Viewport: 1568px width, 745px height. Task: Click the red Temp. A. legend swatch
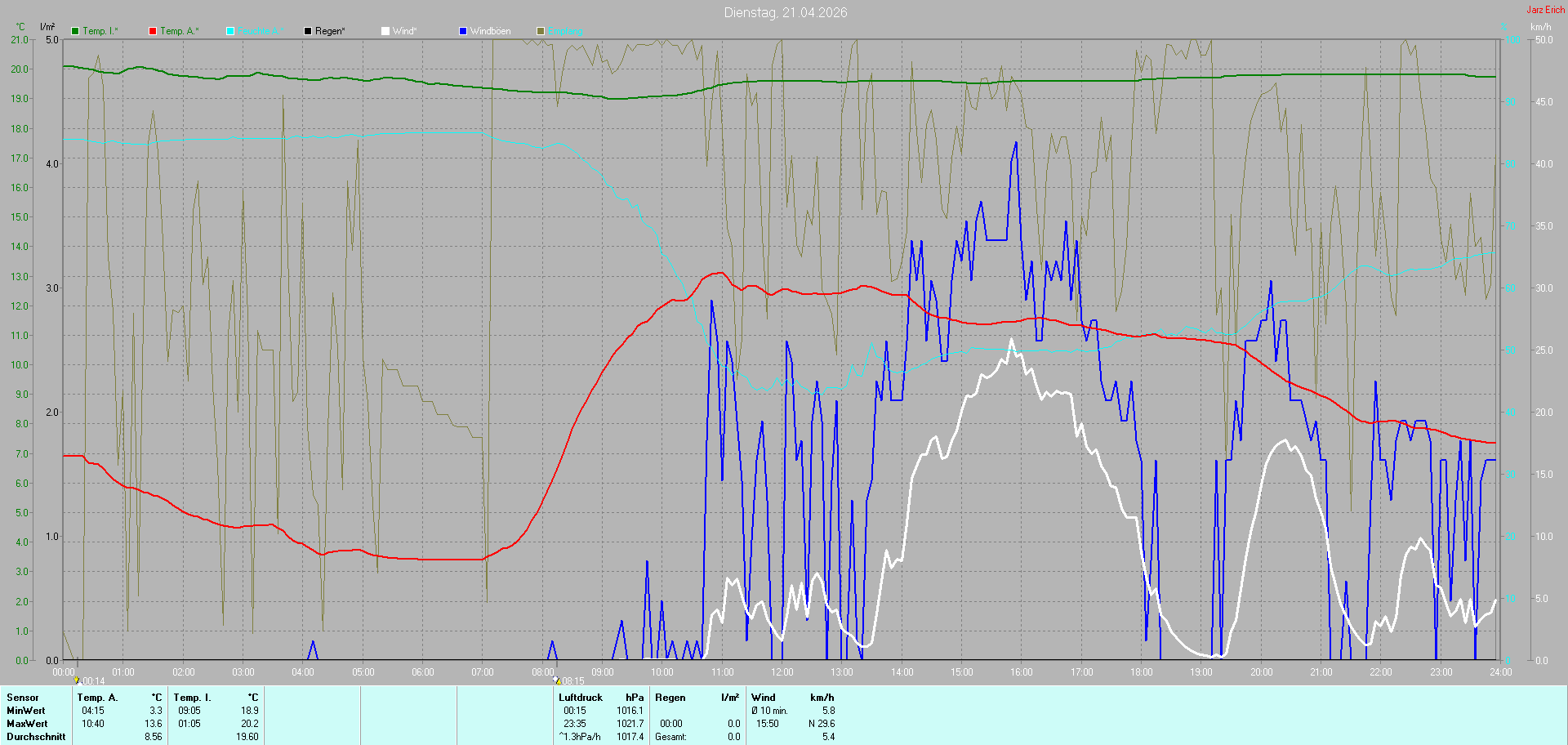(x=153, y=31)
